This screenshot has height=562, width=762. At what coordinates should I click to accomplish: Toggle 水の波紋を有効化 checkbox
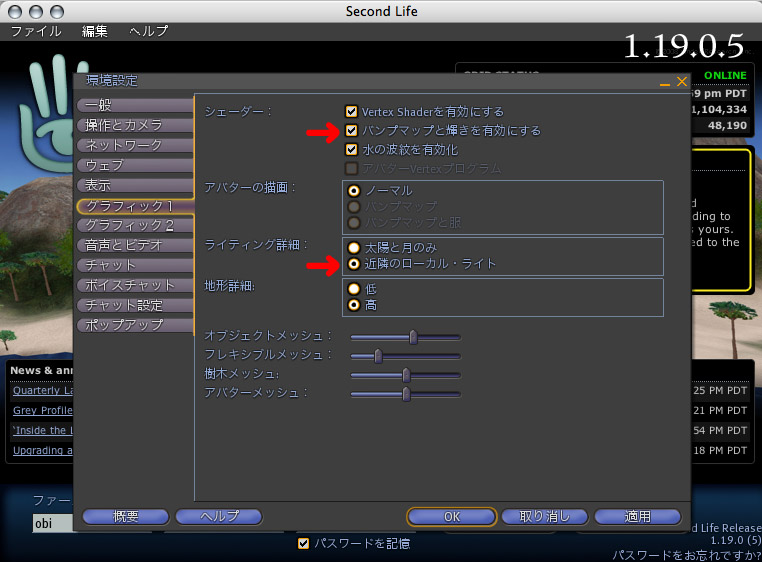click(351, 149)
